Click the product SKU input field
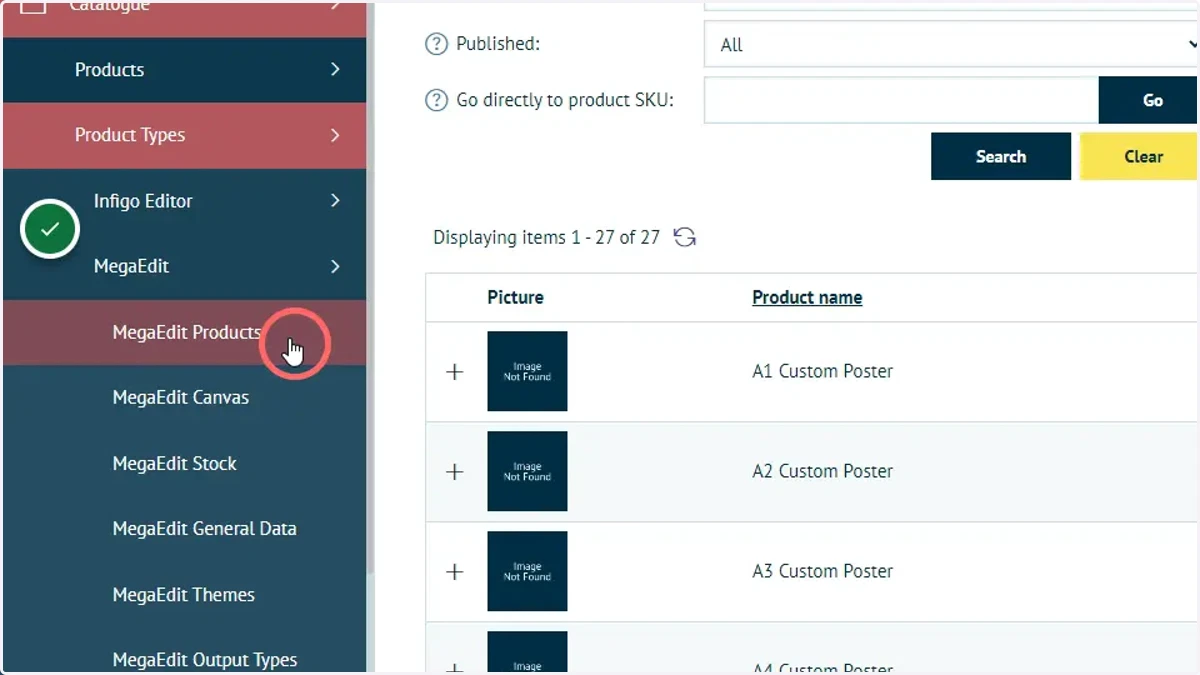This screenshot has height=675, width=1200. tap(901, 100)
